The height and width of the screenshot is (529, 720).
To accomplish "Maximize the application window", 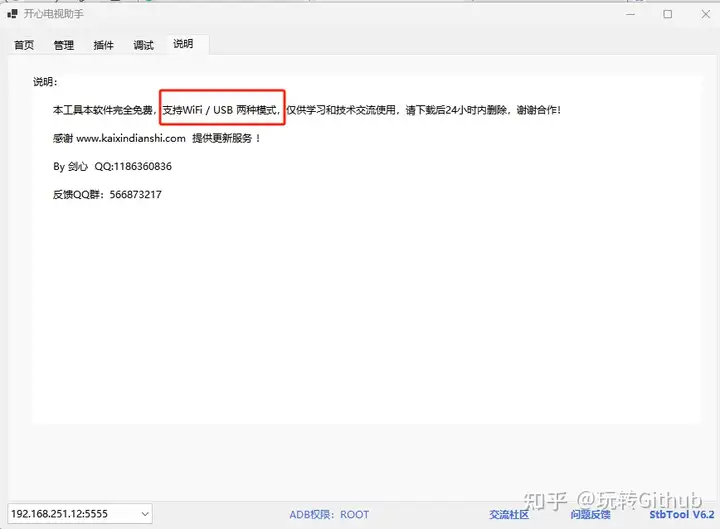I will coord(667,14).
